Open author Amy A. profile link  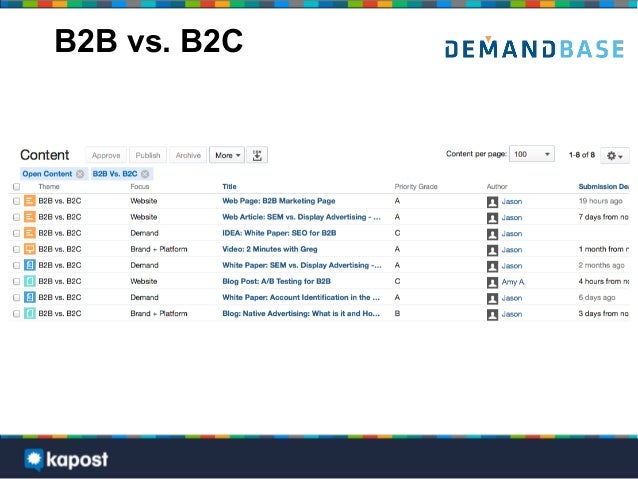point(513,282)
